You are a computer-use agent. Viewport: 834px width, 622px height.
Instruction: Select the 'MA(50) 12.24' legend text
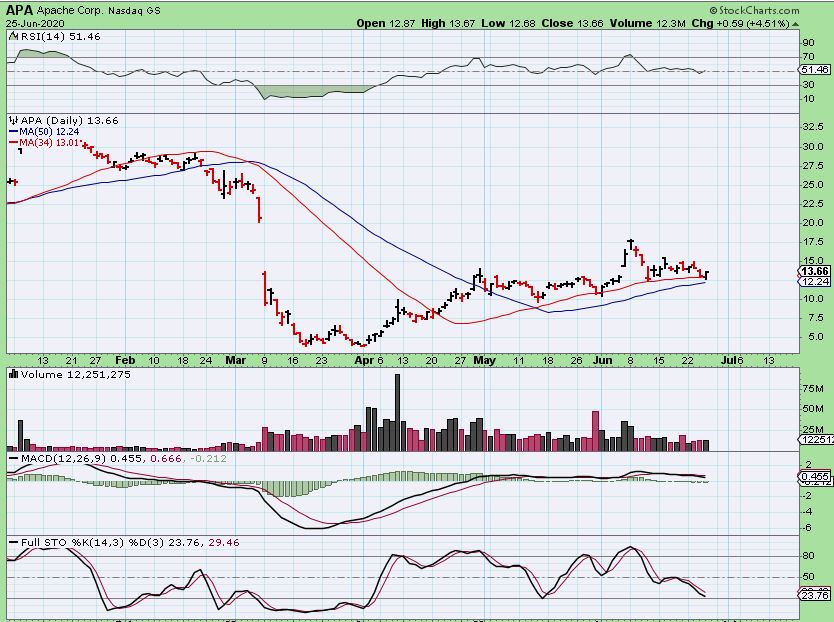click(x=49, y=131)
